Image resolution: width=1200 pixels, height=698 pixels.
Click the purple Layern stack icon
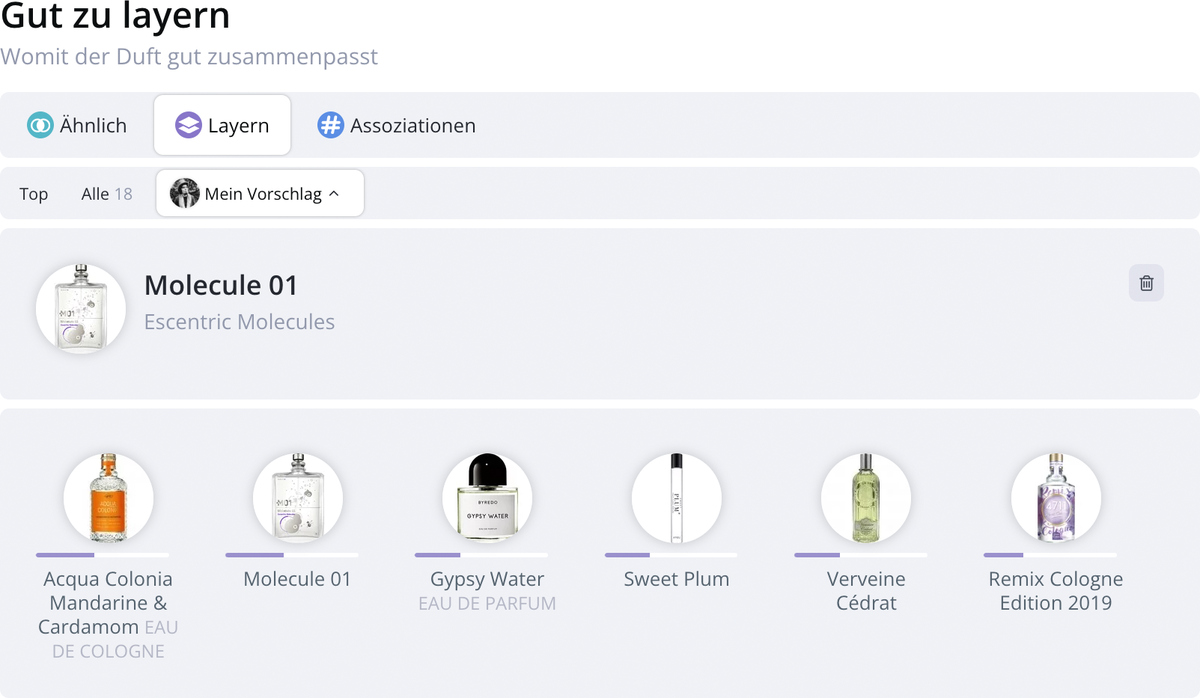pyautogui.click(x=188, y=125)
